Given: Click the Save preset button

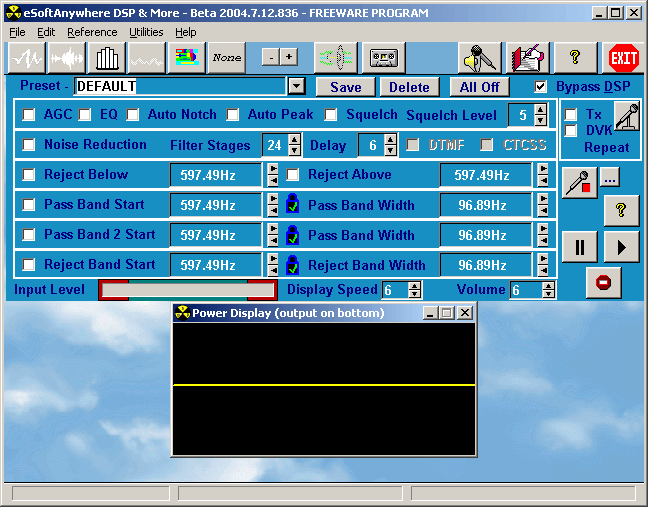Looking at the screenshot, I should pos(345,87).
